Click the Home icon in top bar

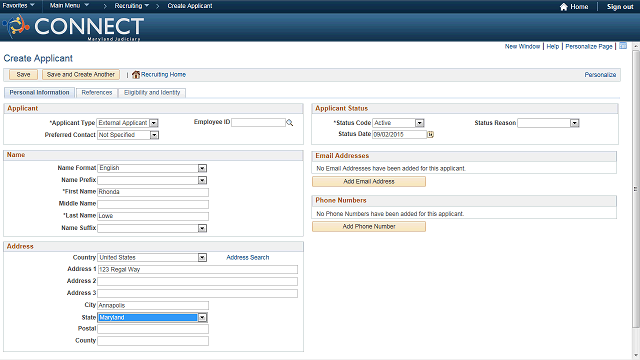(563, 7)
